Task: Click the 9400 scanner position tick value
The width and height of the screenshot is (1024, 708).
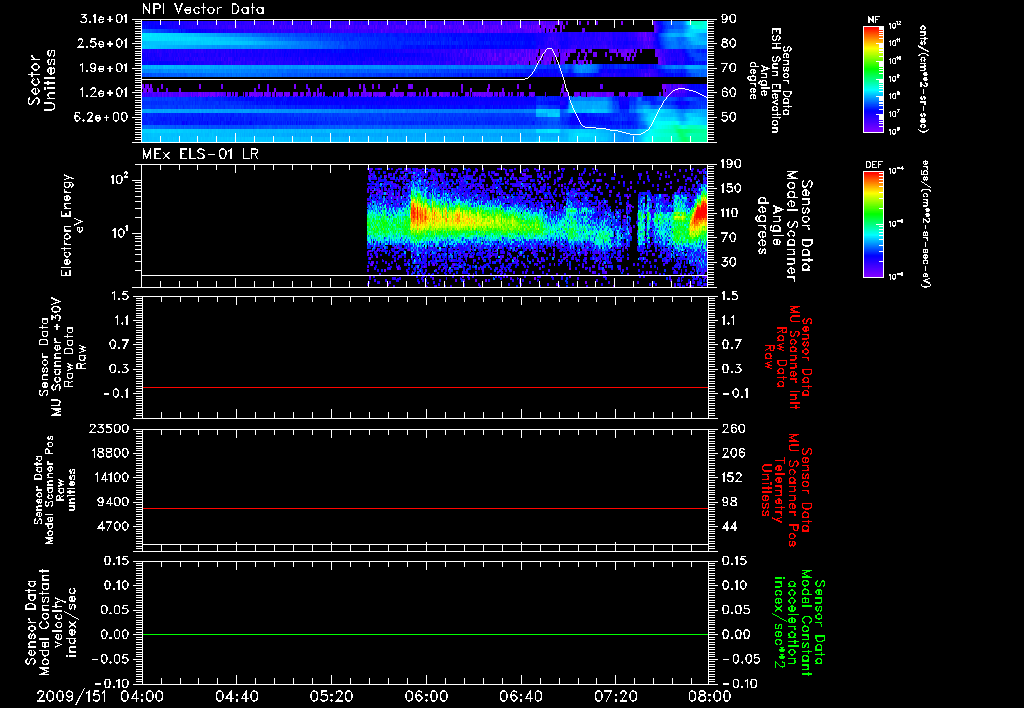Action: [x=114, y=502]
